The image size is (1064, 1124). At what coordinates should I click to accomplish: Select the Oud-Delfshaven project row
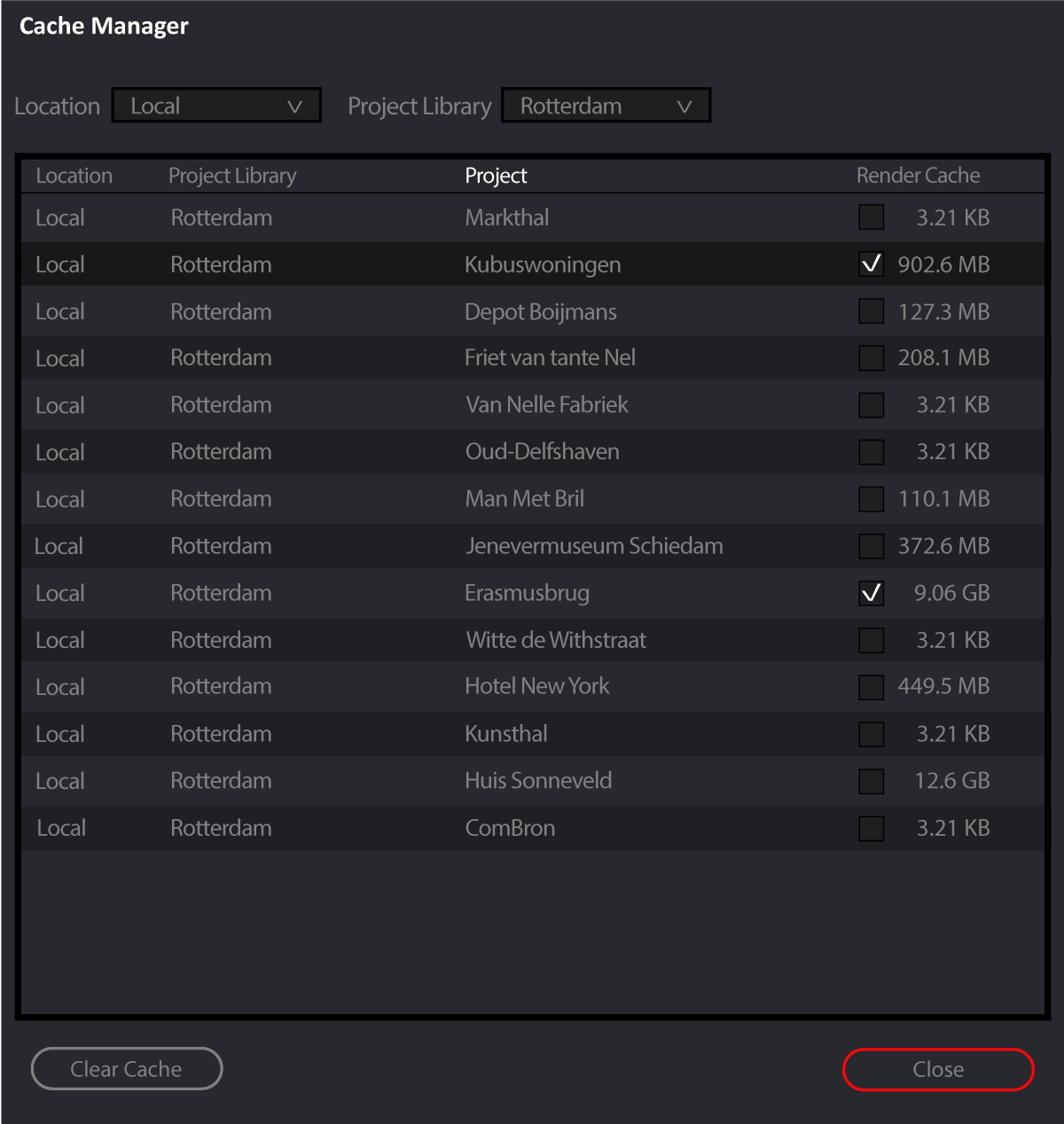coord(541,451)
